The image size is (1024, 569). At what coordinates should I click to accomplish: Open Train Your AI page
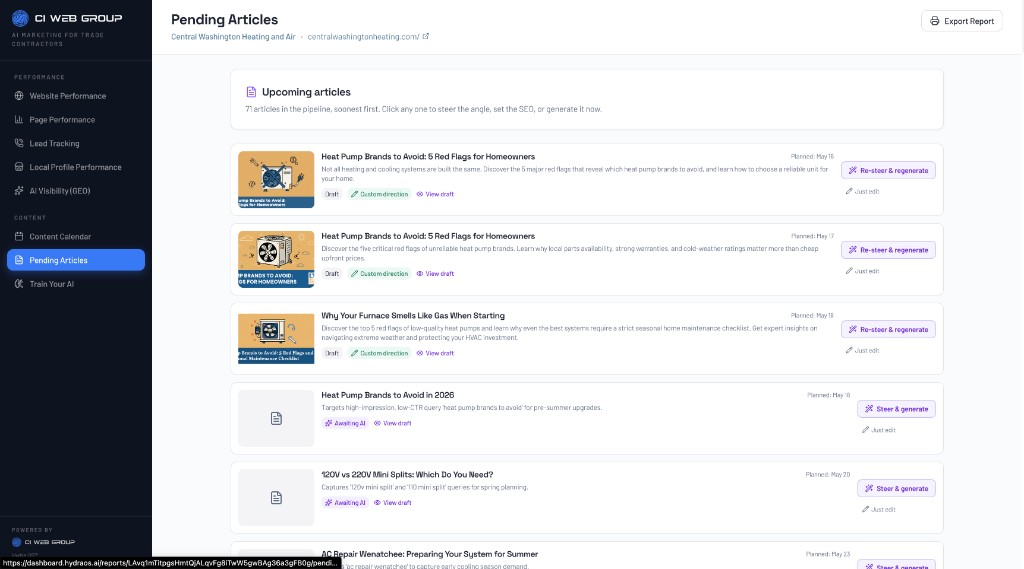click(76, 284)
